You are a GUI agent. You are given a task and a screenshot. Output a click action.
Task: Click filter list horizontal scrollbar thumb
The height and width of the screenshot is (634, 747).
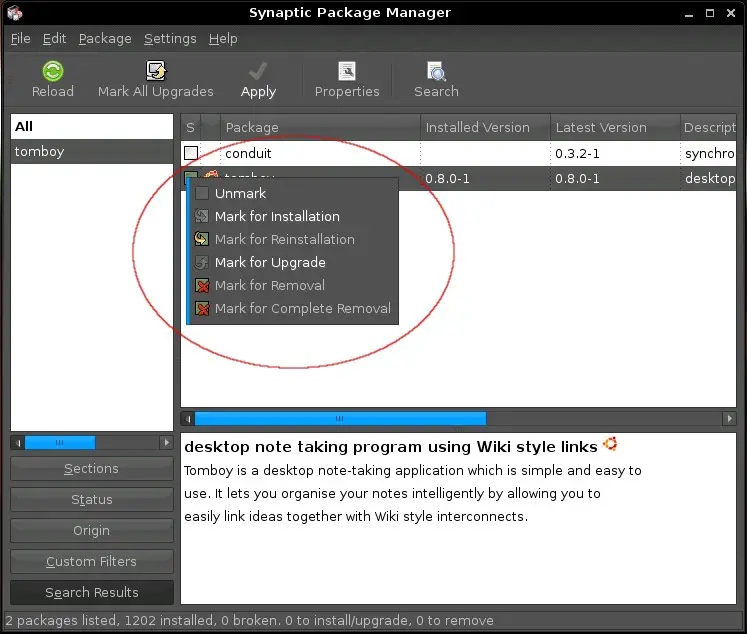tap(60, 443)
